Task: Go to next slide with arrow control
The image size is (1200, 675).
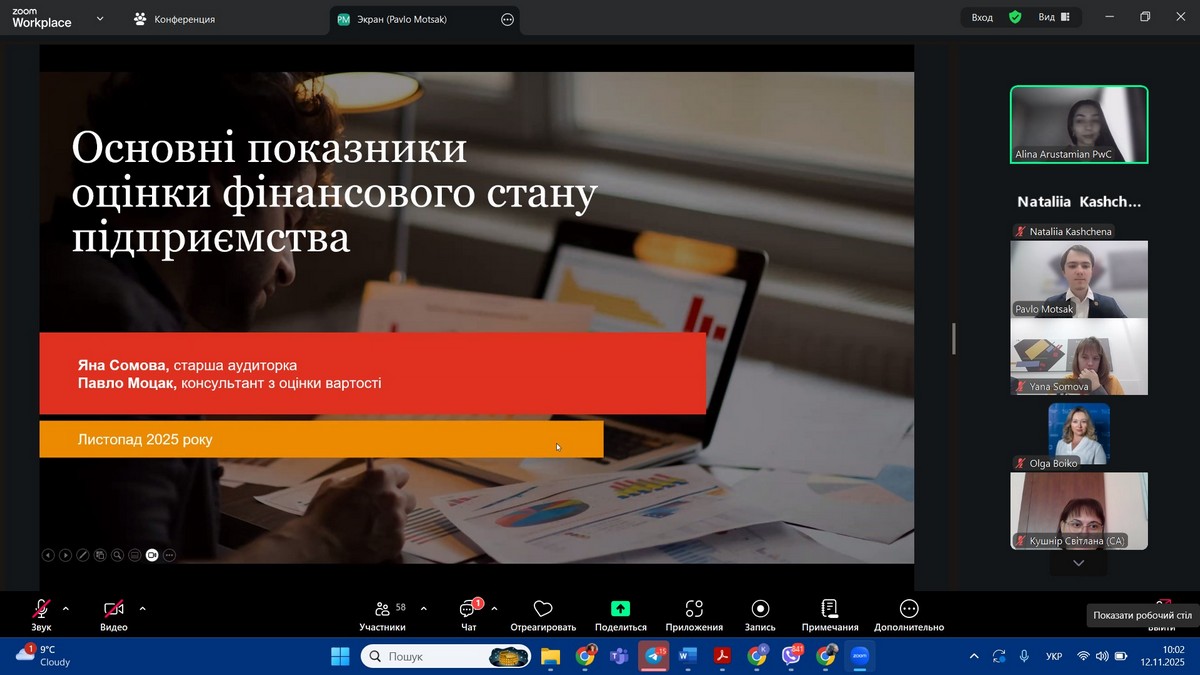Action: tap(65, 555)
